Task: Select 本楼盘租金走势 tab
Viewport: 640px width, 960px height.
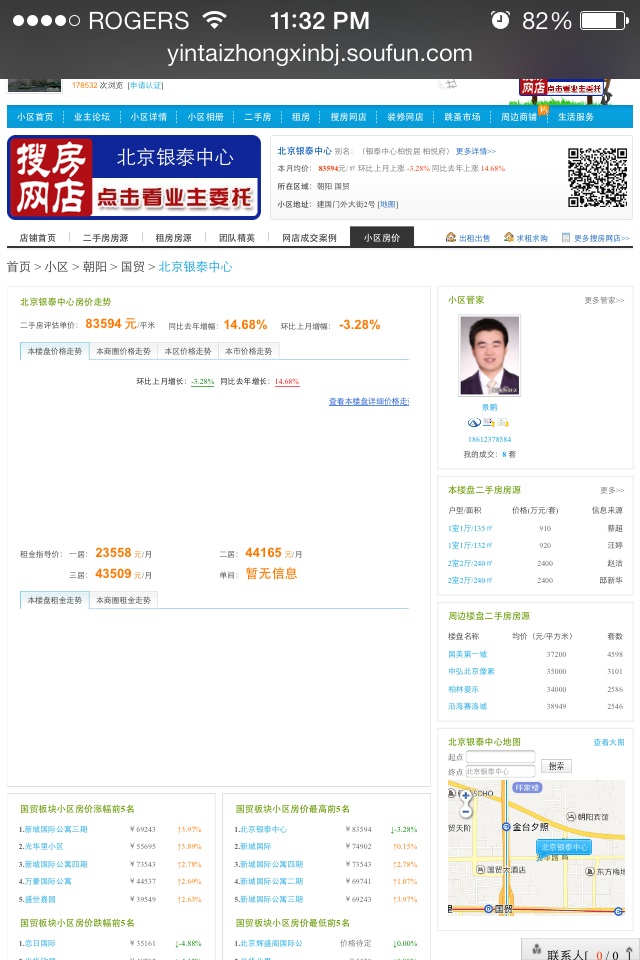Action: tap(55, 601)
